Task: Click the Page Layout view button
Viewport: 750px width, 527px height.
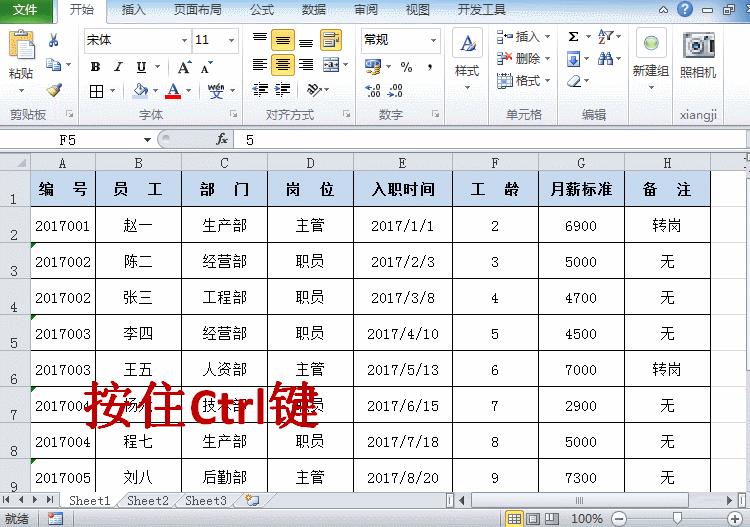Action: click(x=533, y=518)
